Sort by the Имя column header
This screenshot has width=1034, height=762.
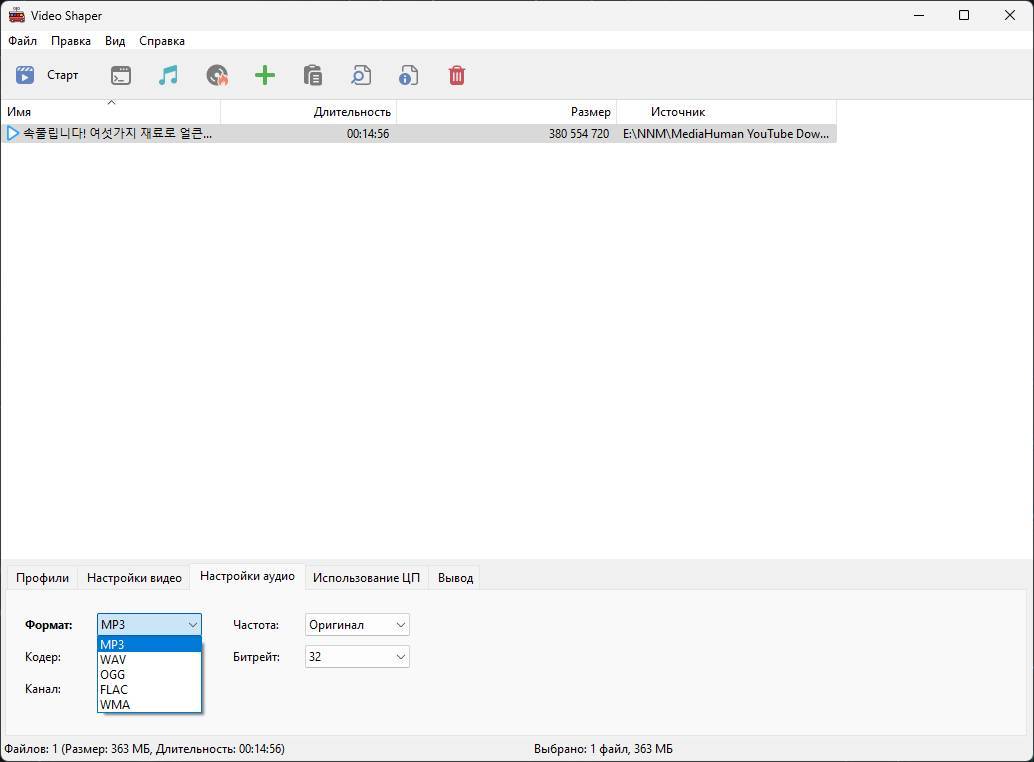pos(110,111)
